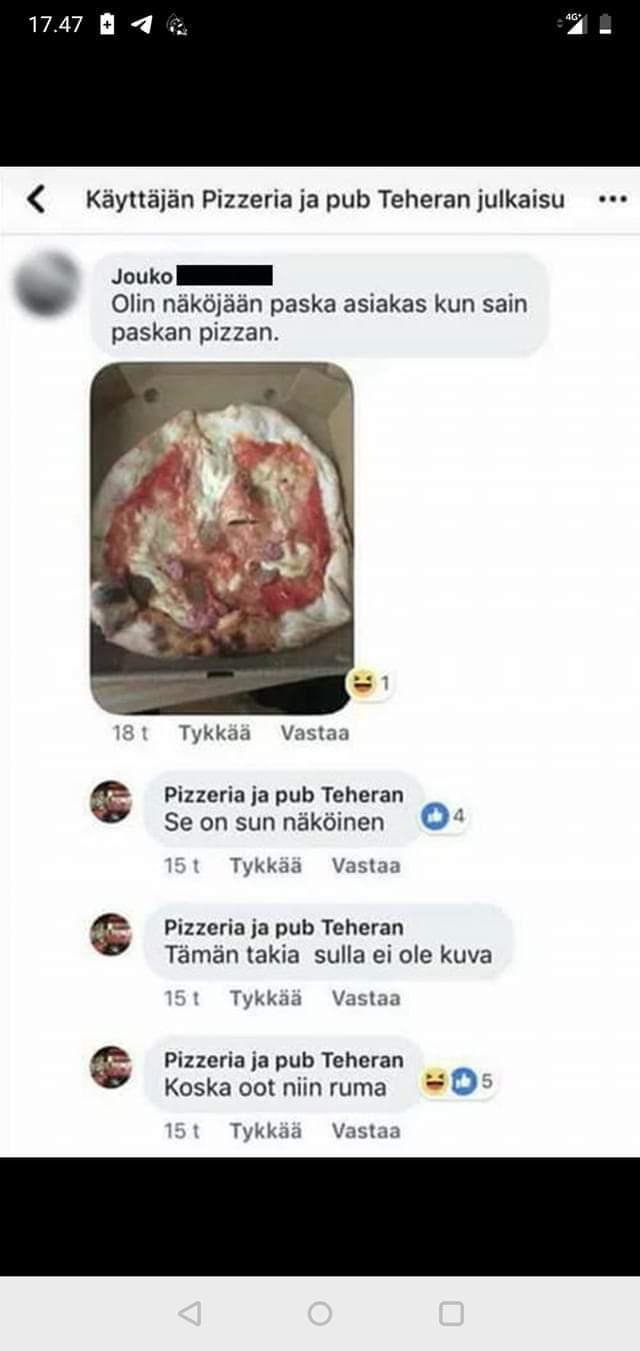Screen dimensions: 640x1351
Task: View thumbs-up reactions on 'Se on sun näköinen'
Action: (443, 817)
